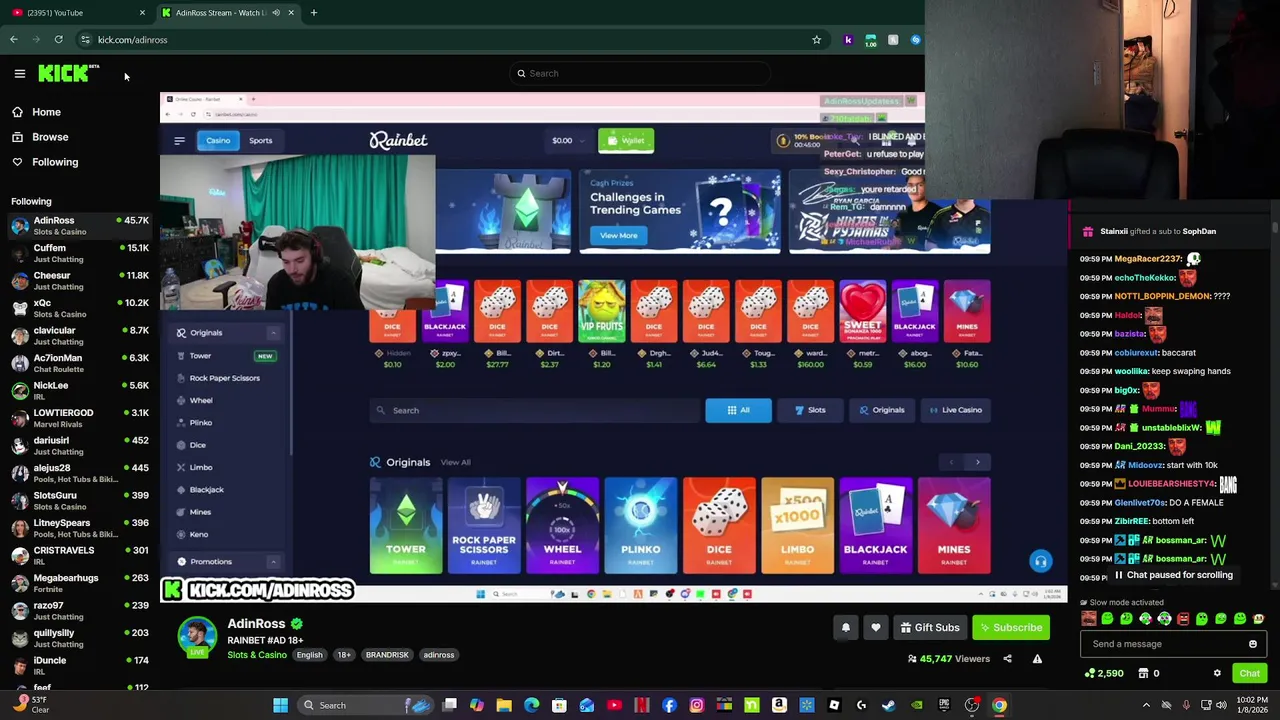Open Microsoft Edge from taskbar

531,705
